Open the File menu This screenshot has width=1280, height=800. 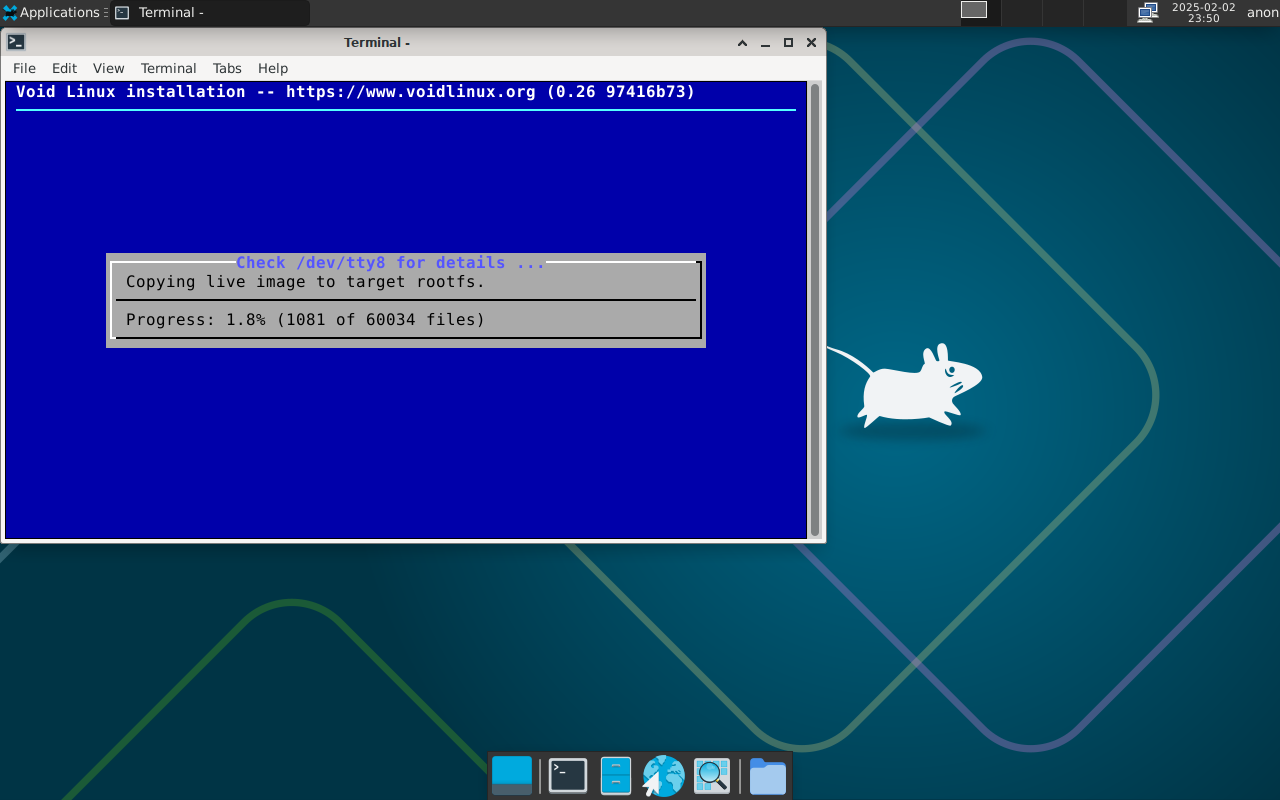[24, 68]
